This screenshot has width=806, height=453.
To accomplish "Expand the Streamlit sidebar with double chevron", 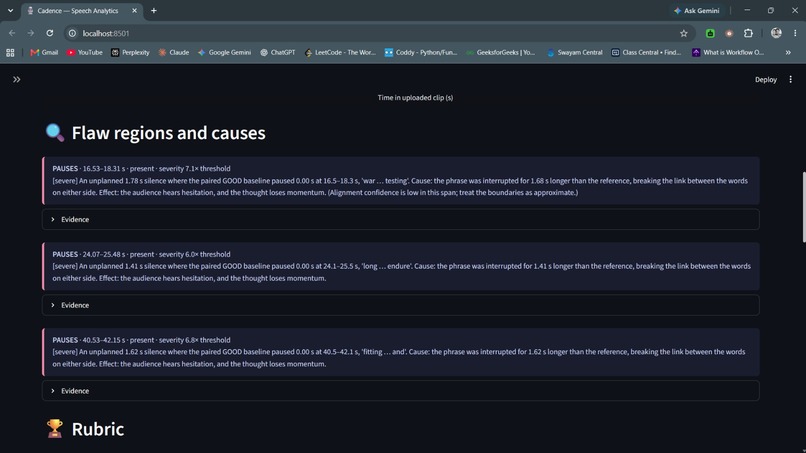I will point(16,80).
